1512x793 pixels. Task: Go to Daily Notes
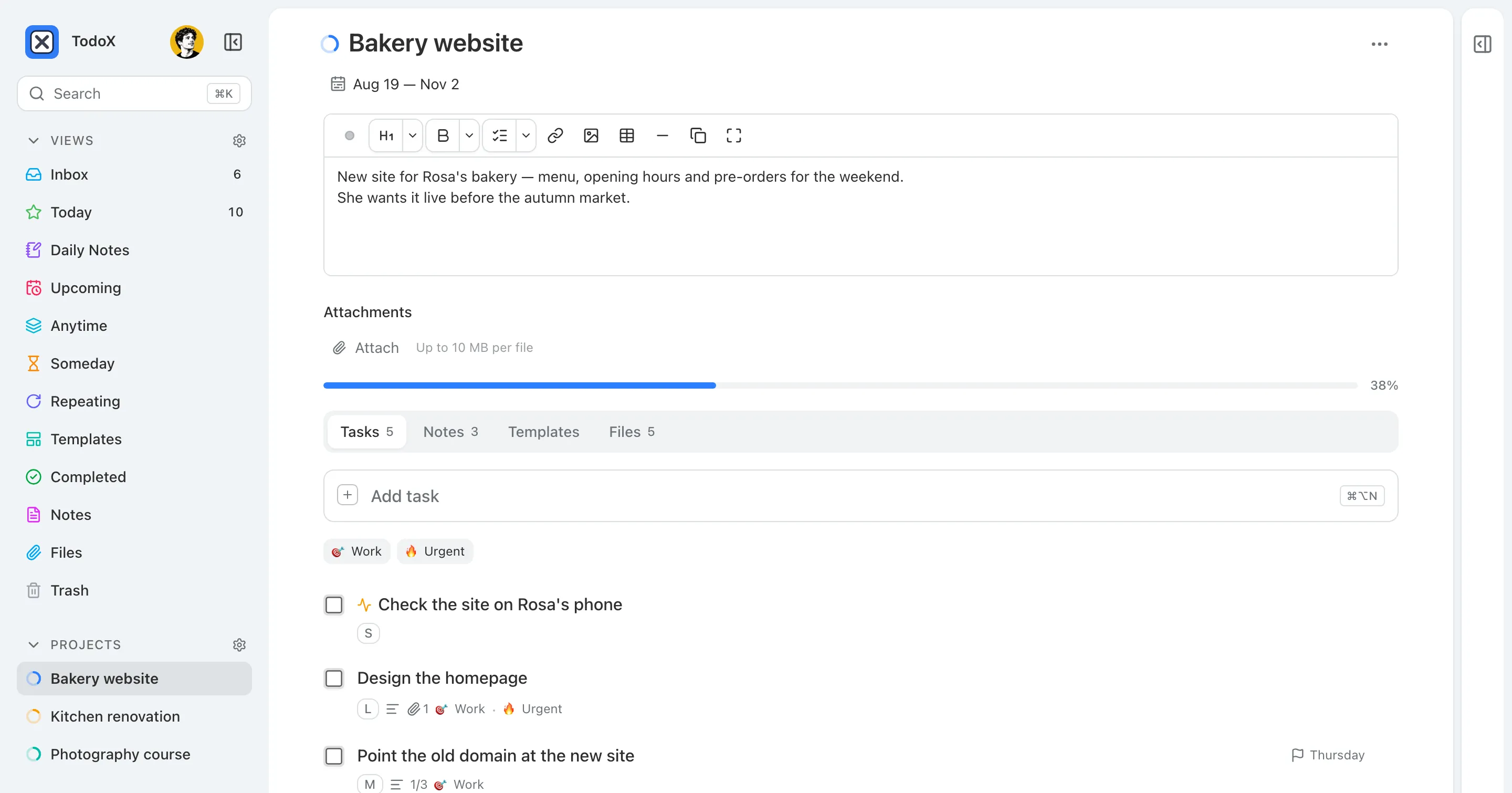click(x=134, y=250)
